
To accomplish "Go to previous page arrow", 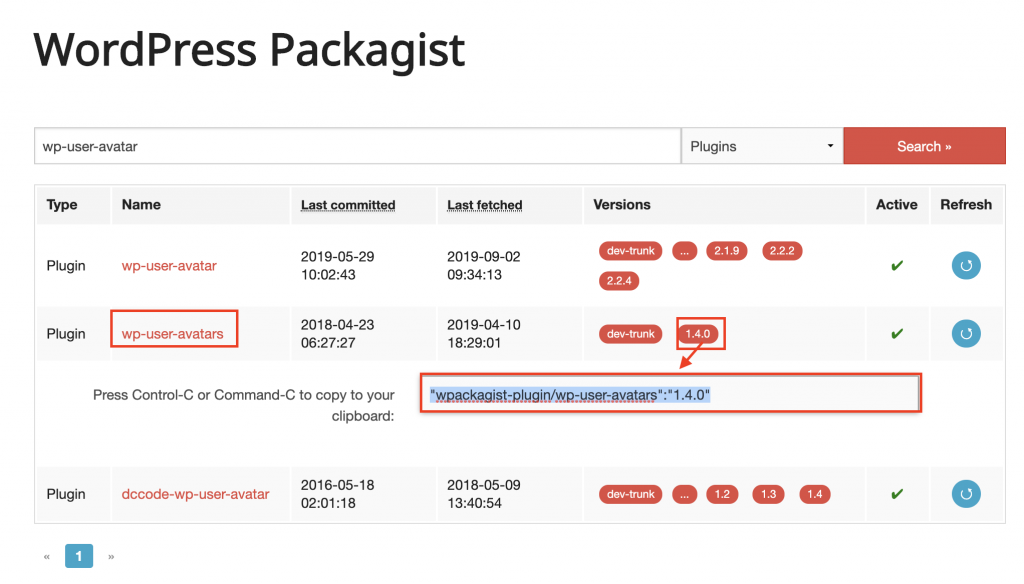I will pyautogui.click(x=46, y=557).
